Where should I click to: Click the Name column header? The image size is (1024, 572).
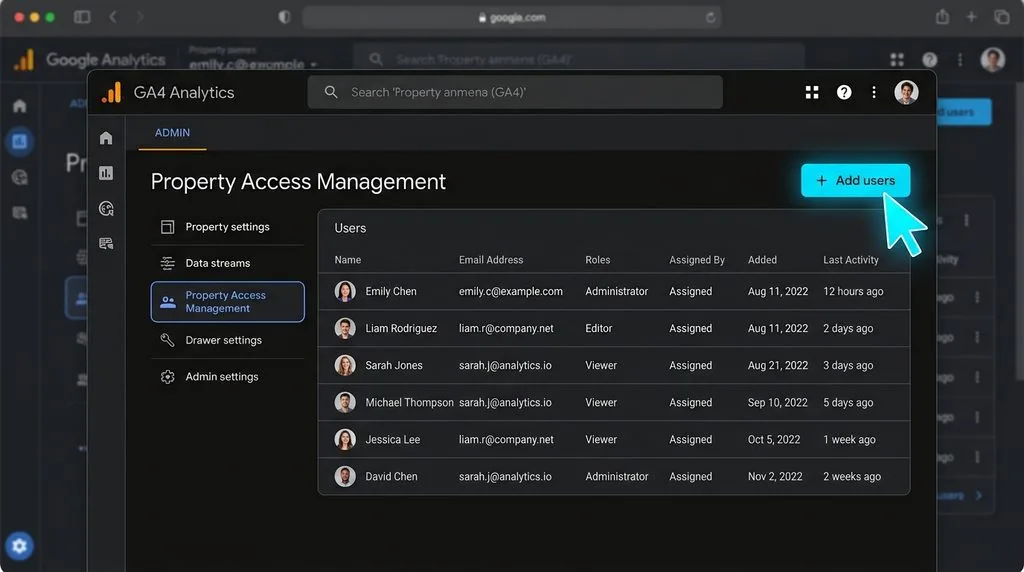pyautogui.click(x=347, y=260)
